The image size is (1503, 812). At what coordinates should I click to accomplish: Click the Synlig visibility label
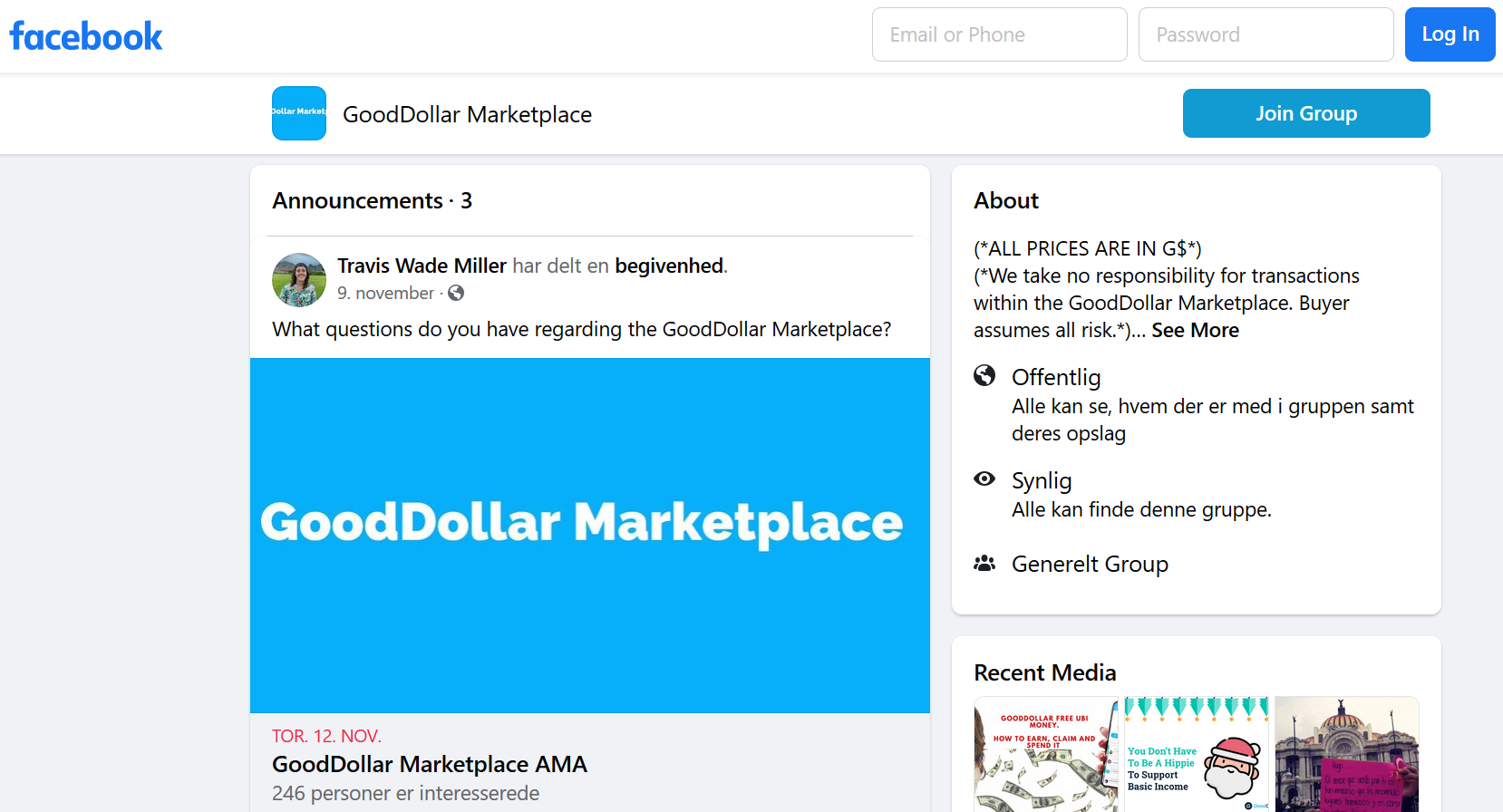pyautogui.click(x=1042, y=480)
